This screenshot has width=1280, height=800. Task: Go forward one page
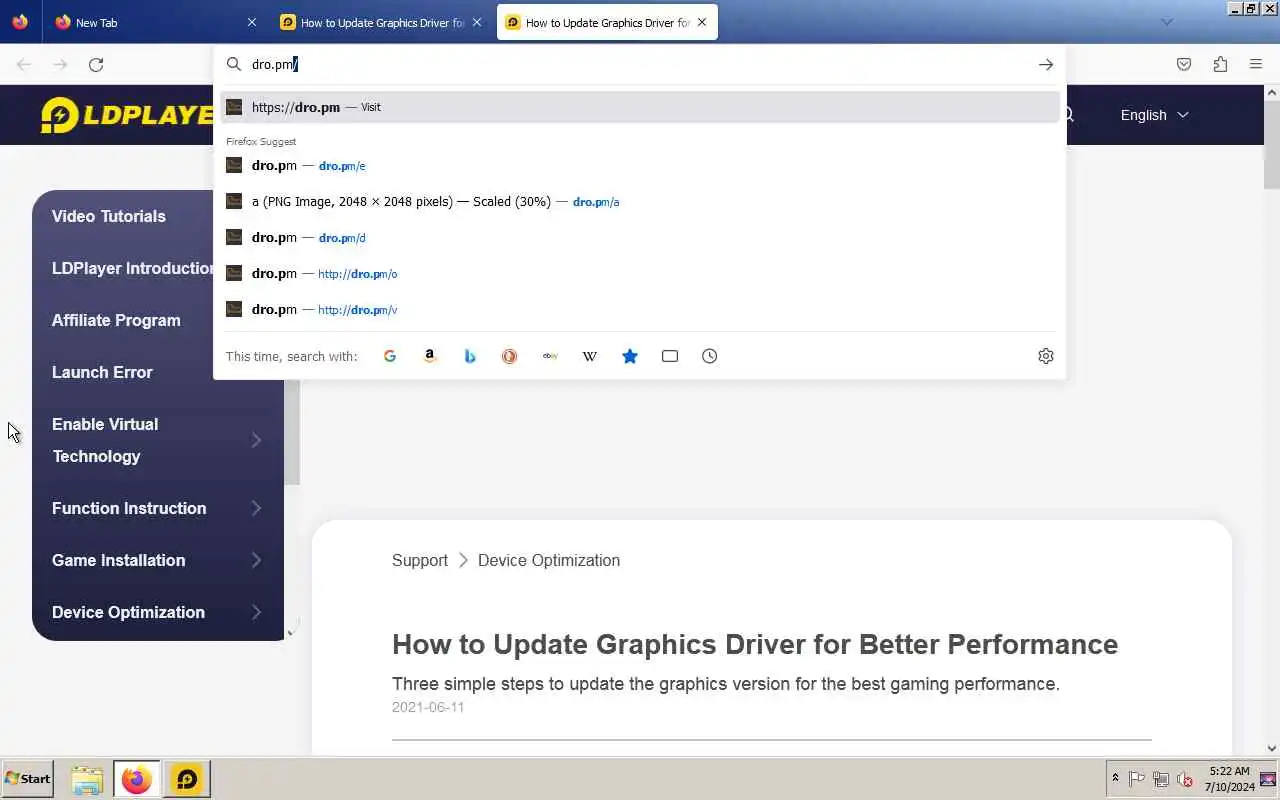click(60, 65)
